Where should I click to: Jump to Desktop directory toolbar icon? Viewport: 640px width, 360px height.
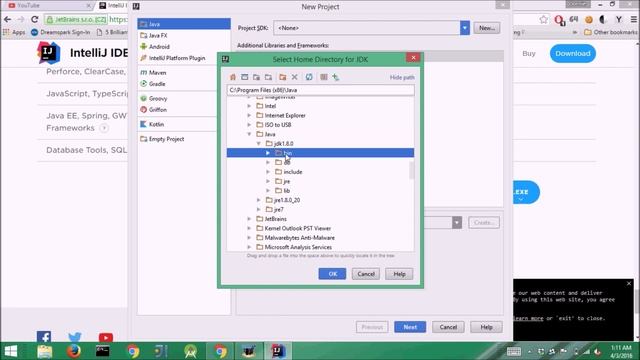[x=244, y=77]
